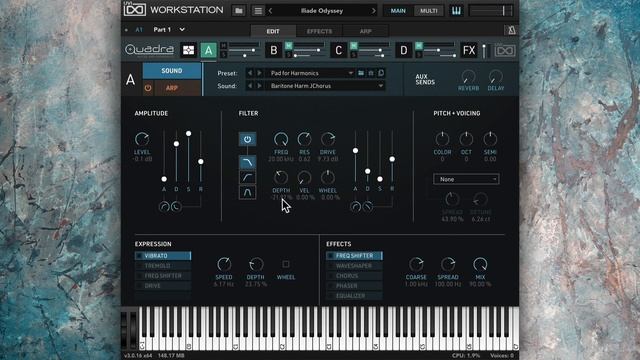Select the previous Preset arrow

(250, 73)
